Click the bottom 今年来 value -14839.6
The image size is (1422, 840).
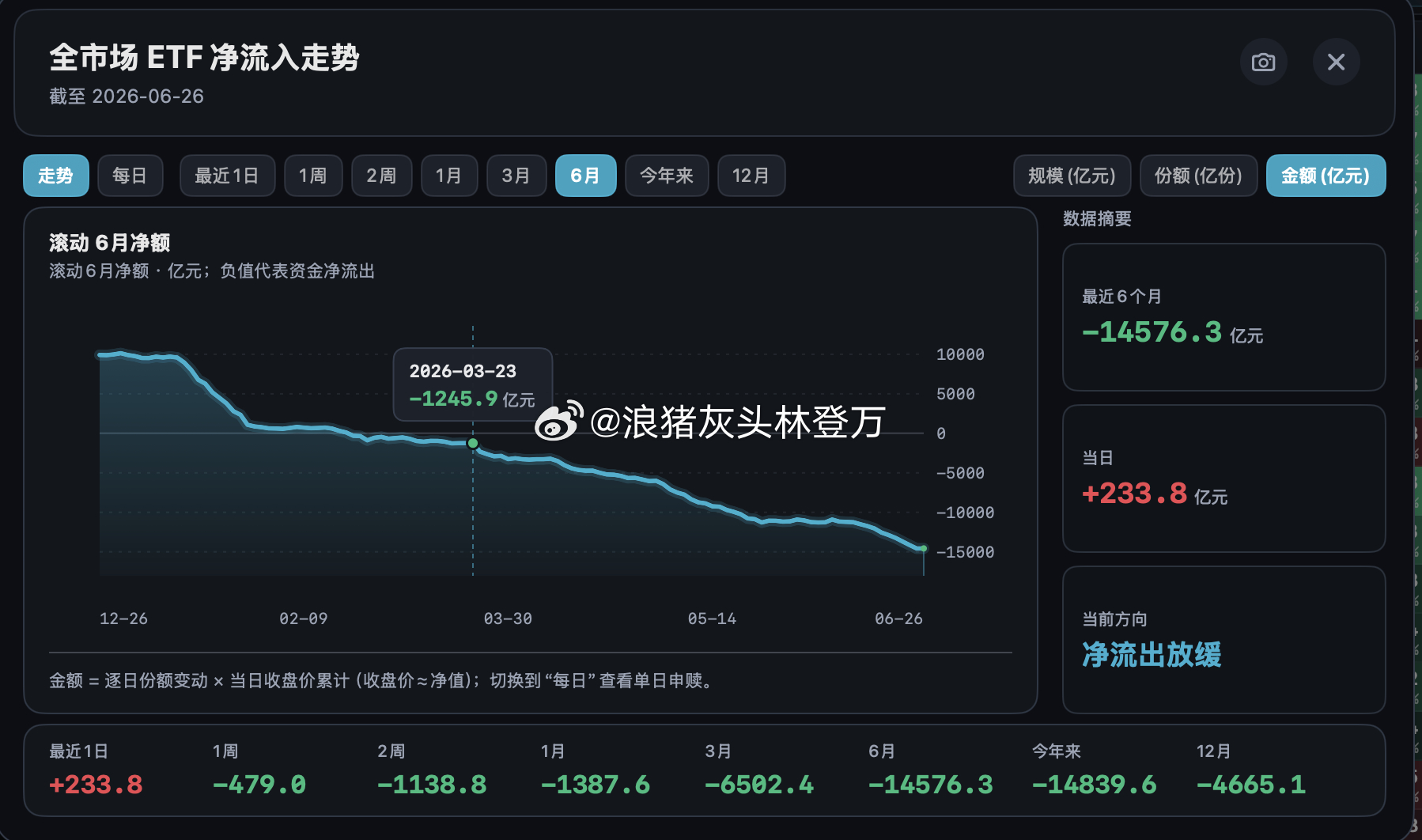point(1095,785)
